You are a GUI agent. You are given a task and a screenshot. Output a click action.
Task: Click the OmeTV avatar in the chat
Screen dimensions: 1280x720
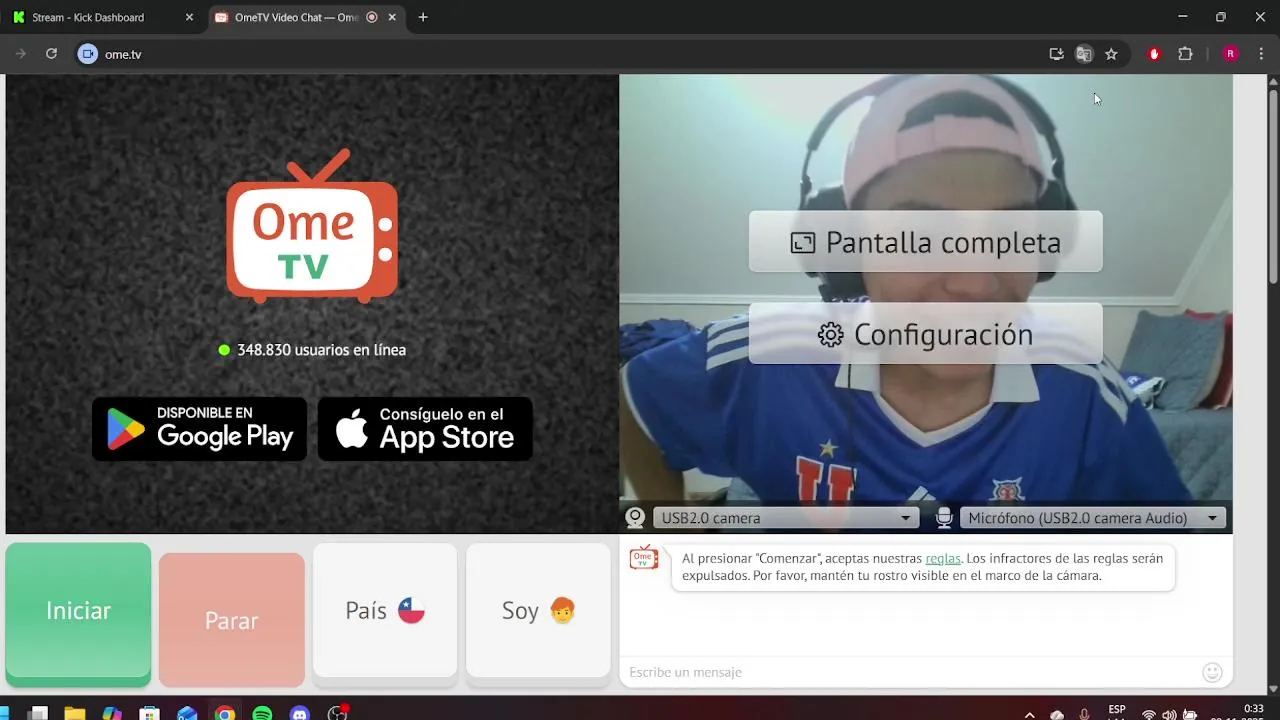[x=644, y=558]
